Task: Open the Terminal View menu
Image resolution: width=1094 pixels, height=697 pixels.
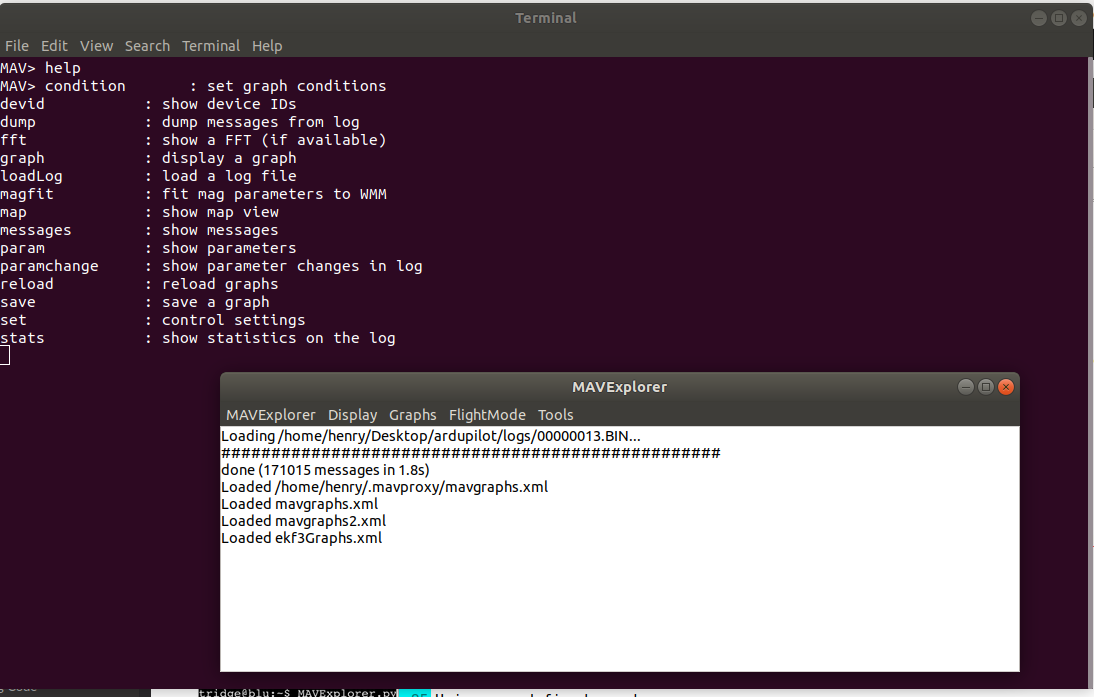Action: [96, 46]
